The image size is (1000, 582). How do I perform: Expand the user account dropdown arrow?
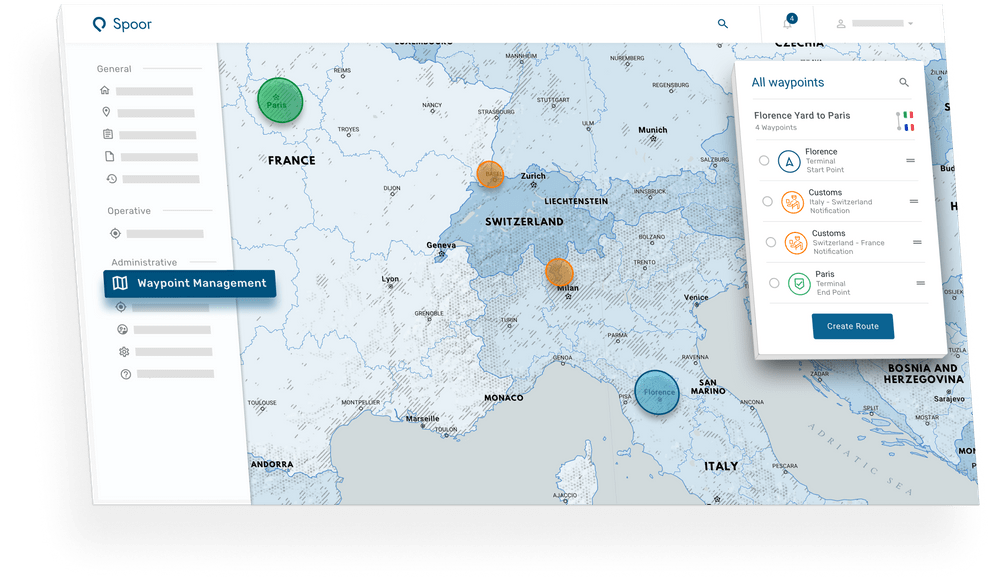click(x=911, y=24)
